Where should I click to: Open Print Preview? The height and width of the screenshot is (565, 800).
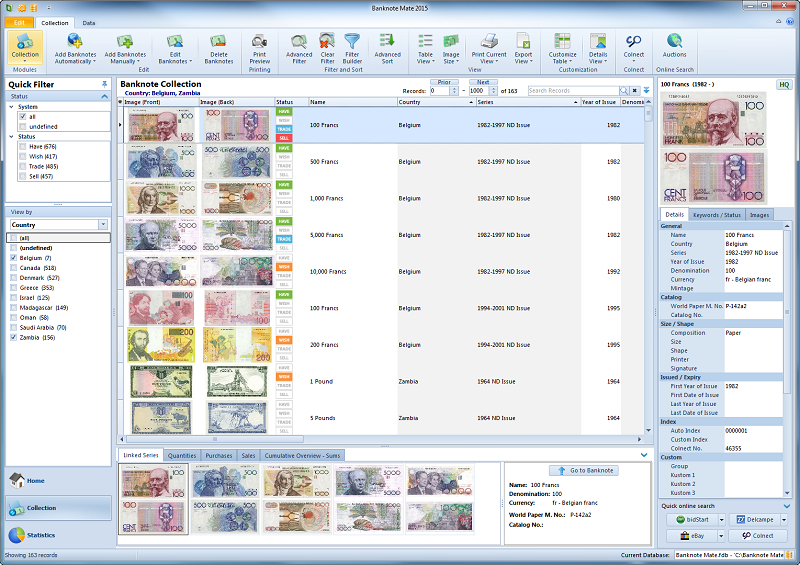pos(259,48)
